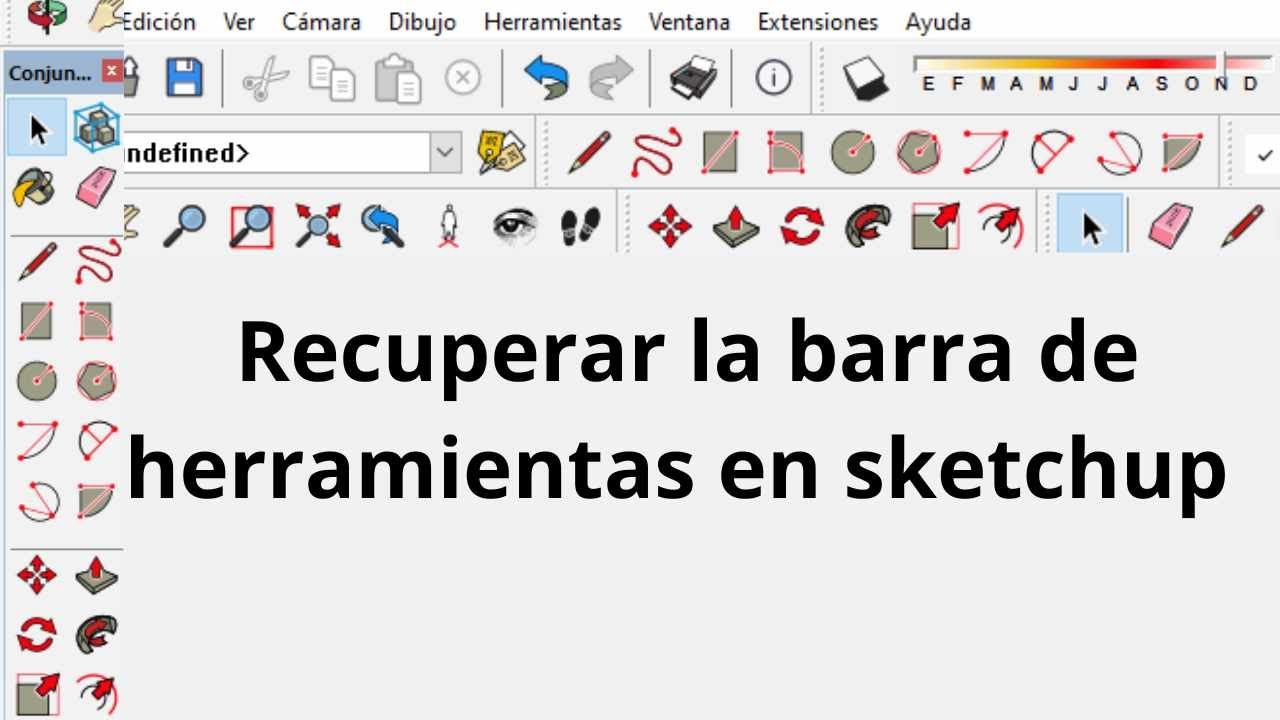Click the Cut scissors icon

tap(265, 78)
